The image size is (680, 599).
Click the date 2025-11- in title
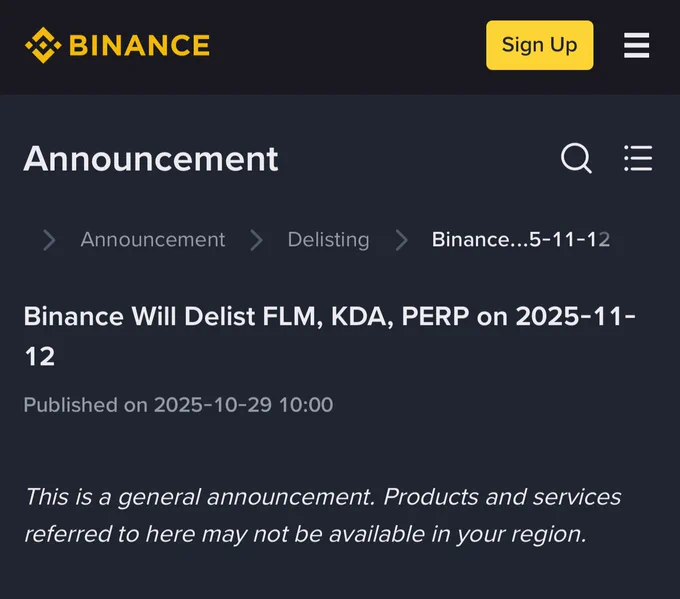coord(576,316)
